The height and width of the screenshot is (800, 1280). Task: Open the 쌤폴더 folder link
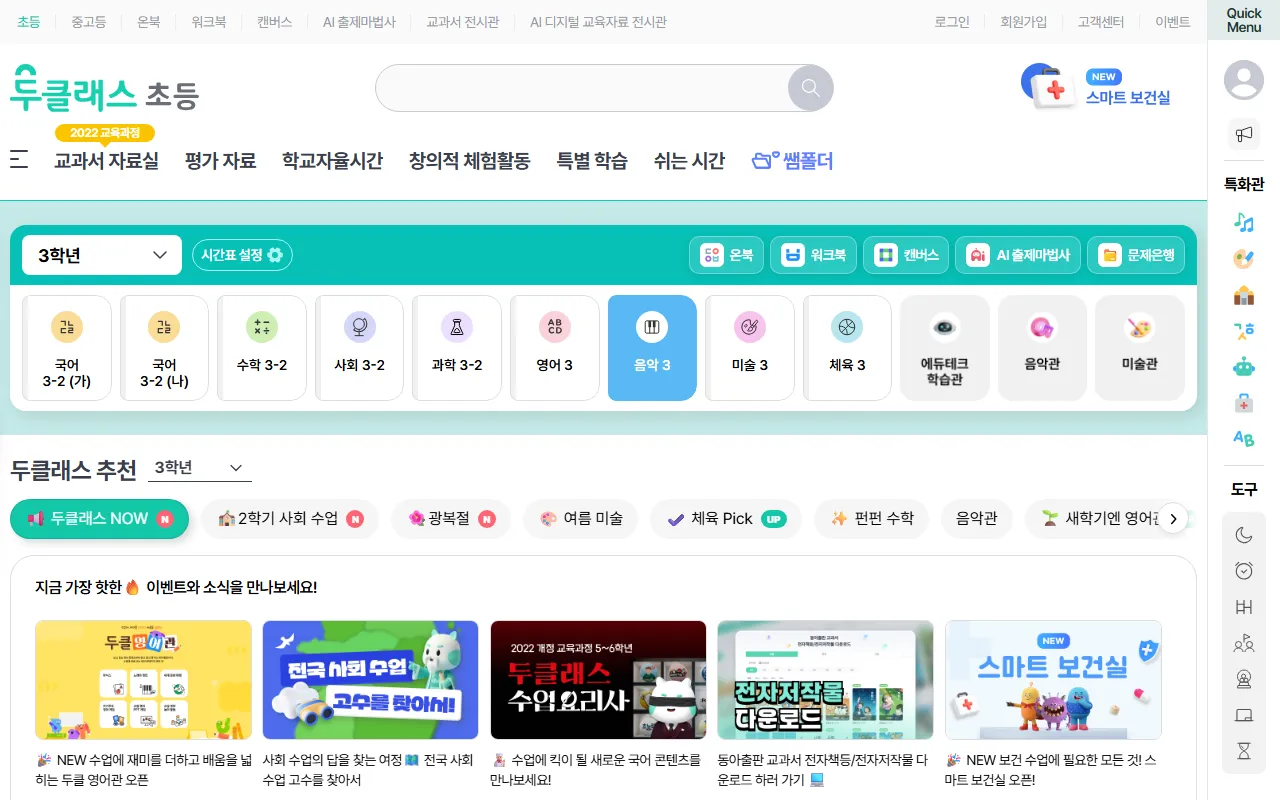[x=792, y=160]
